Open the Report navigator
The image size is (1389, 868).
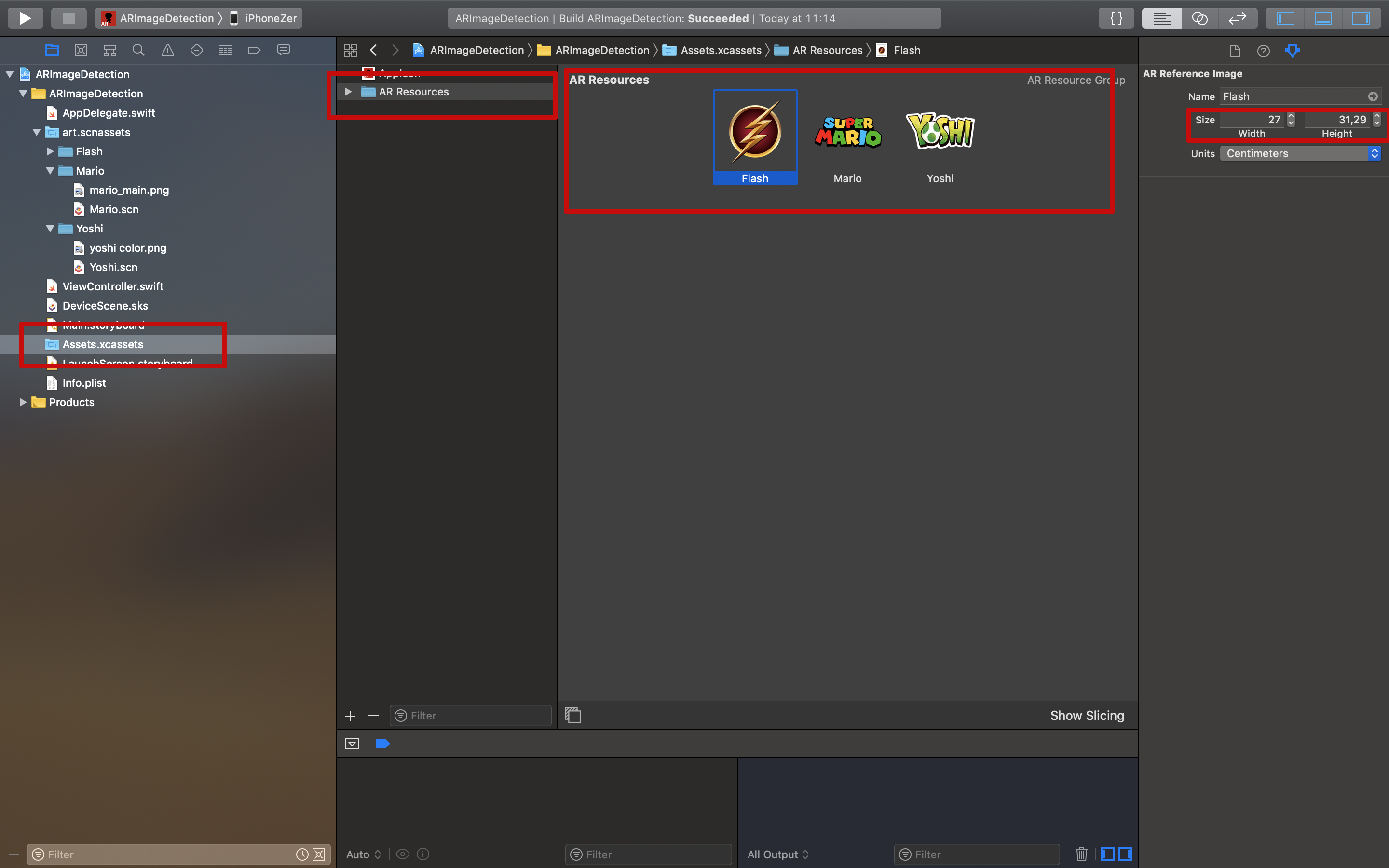(284, 50)
